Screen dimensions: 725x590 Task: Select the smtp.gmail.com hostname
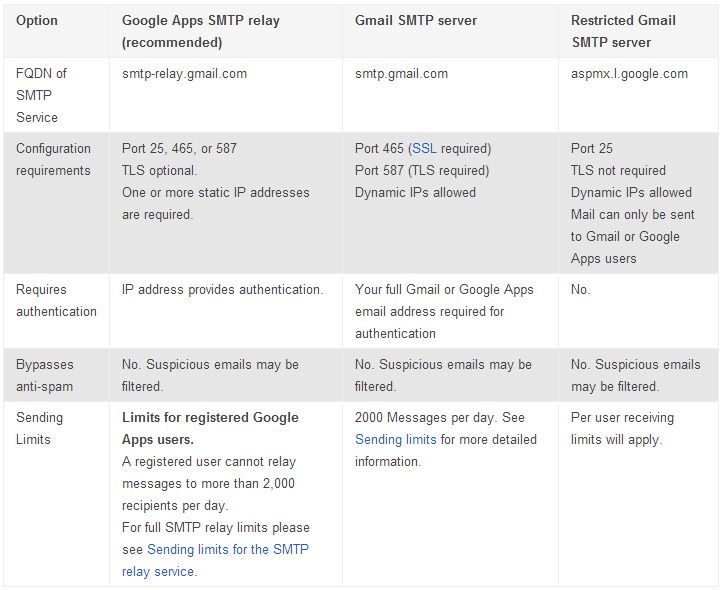click(401, 74)
